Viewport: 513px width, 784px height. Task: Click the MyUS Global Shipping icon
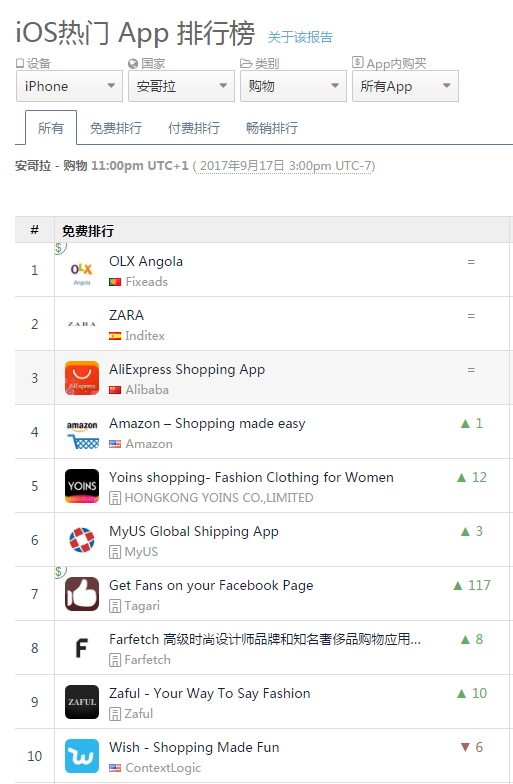[x=82, y=540]
